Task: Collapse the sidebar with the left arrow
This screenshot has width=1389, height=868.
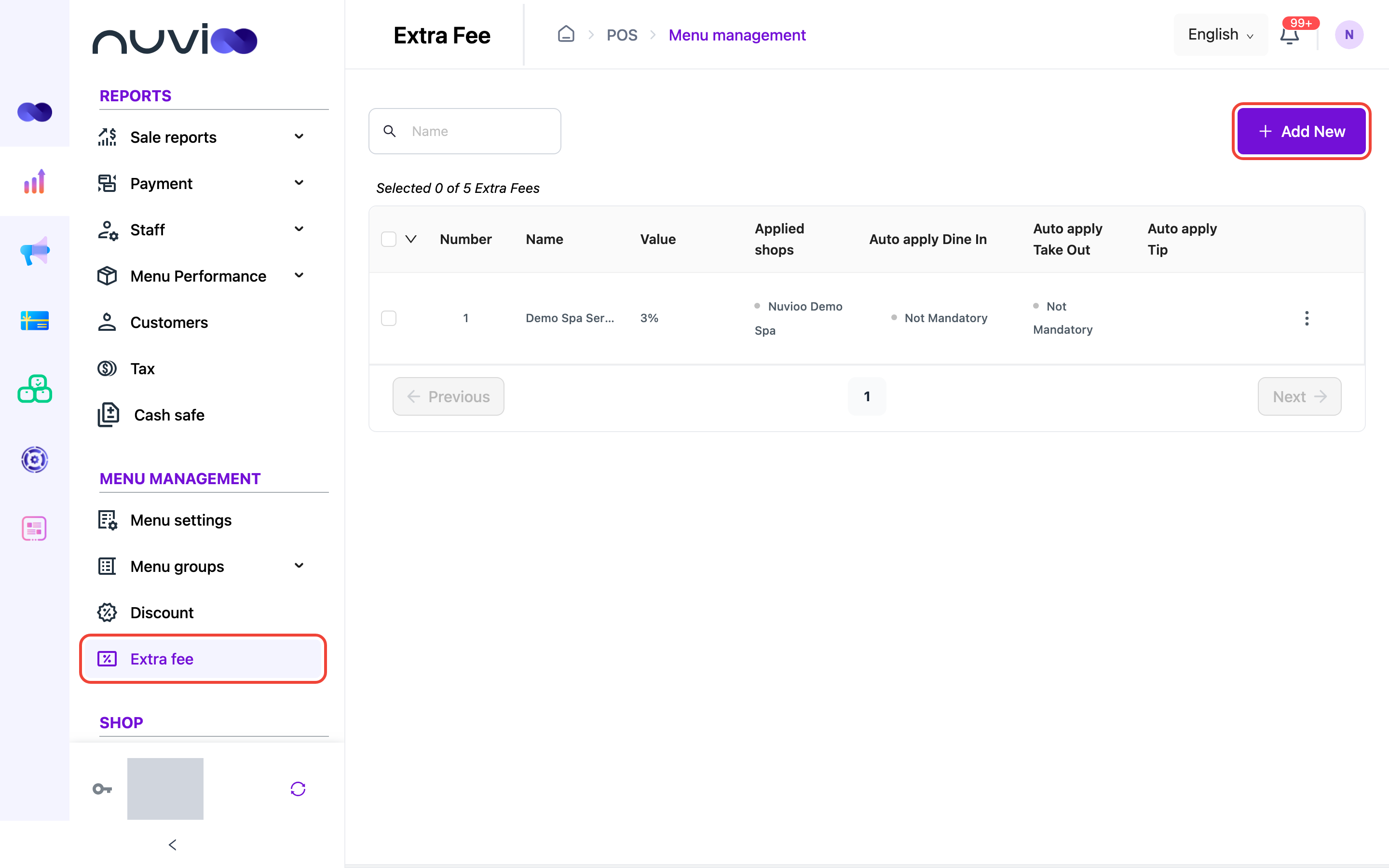Action: pos(173,844)
